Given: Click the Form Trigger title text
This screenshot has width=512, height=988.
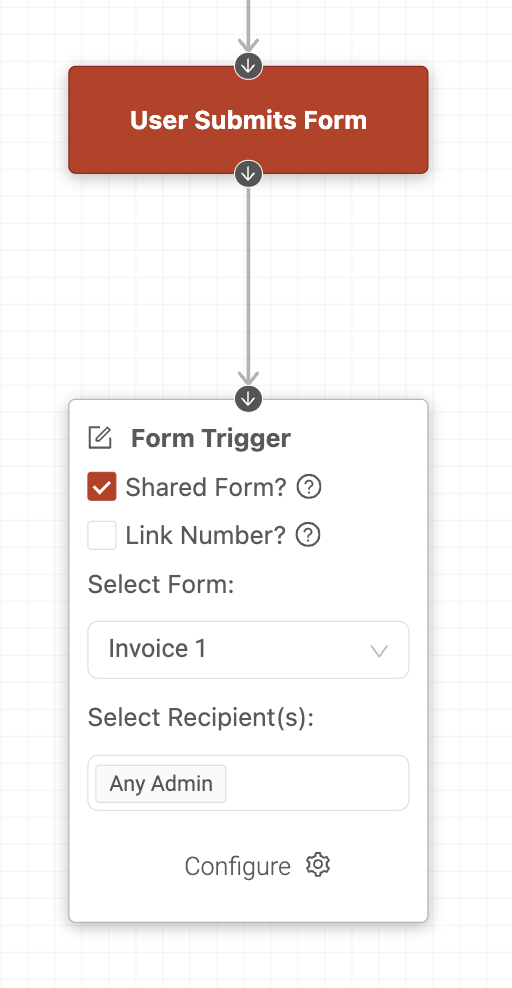Looking at the screenshot, I should pyautogui.click(x=211, y=438).
